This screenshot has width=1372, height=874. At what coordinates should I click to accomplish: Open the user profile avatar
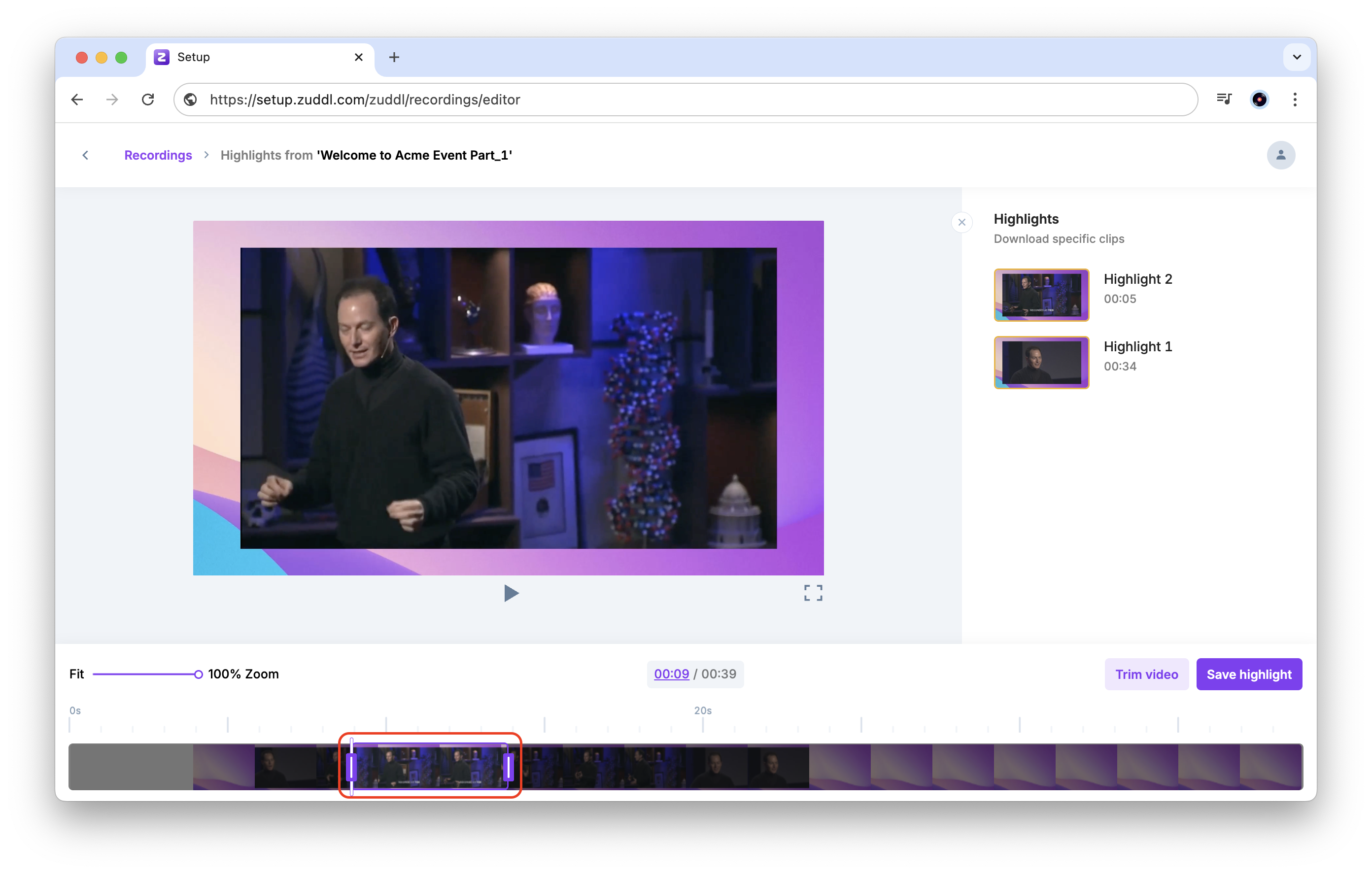[1280, 155]
